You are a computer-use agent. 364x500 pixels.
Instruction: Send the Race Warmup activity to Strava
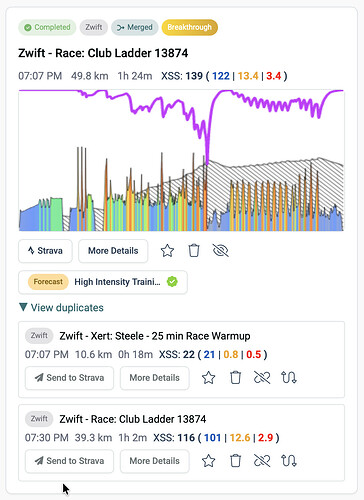coord(69,378)
